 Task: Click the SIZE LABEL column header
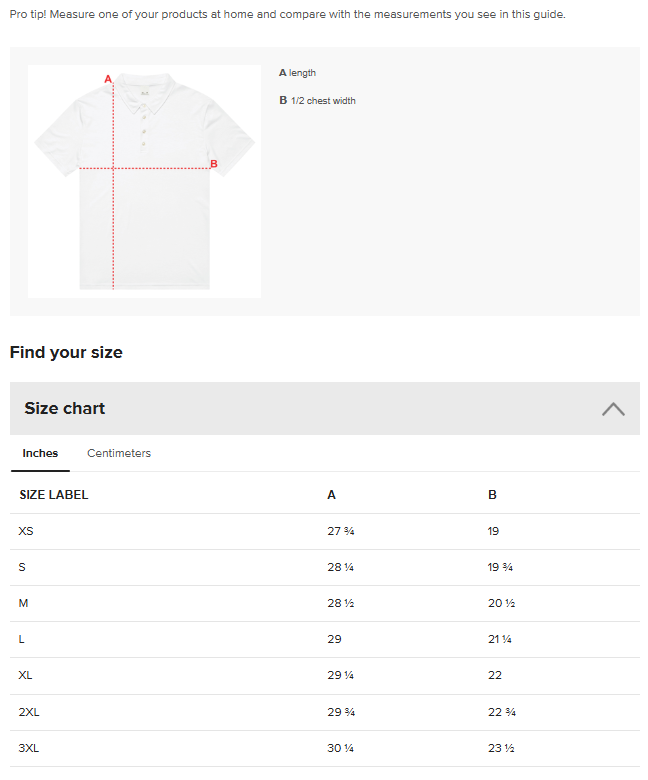(x=54, y=495)
